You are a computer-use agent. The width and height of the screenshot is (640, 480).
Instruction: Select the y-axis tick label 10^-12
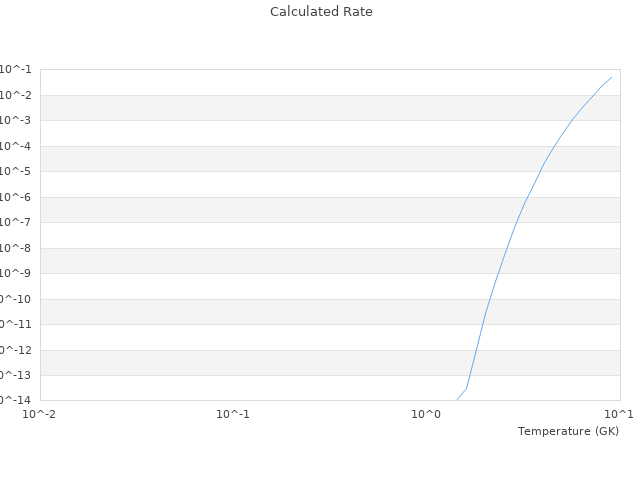pos(15,350)
